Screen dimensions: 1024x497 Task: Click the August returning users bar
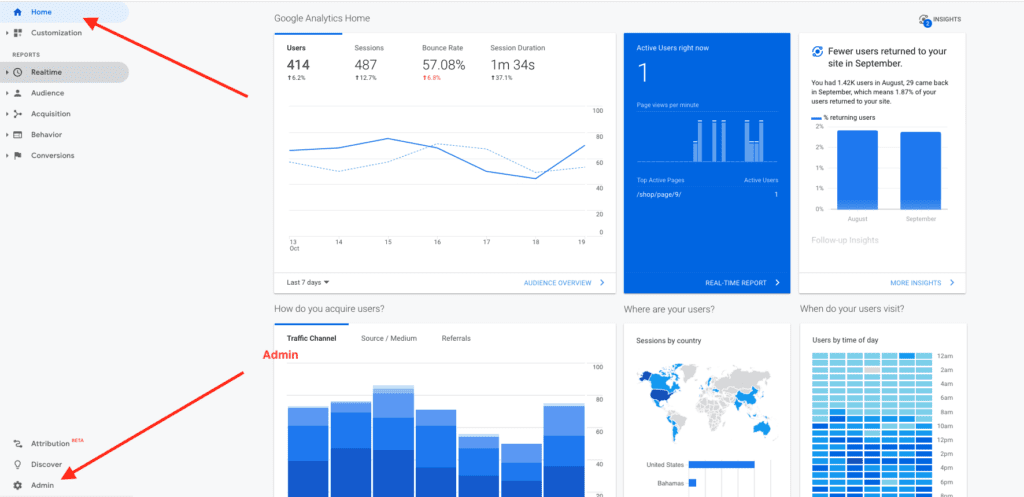click(x=857, y=170)
